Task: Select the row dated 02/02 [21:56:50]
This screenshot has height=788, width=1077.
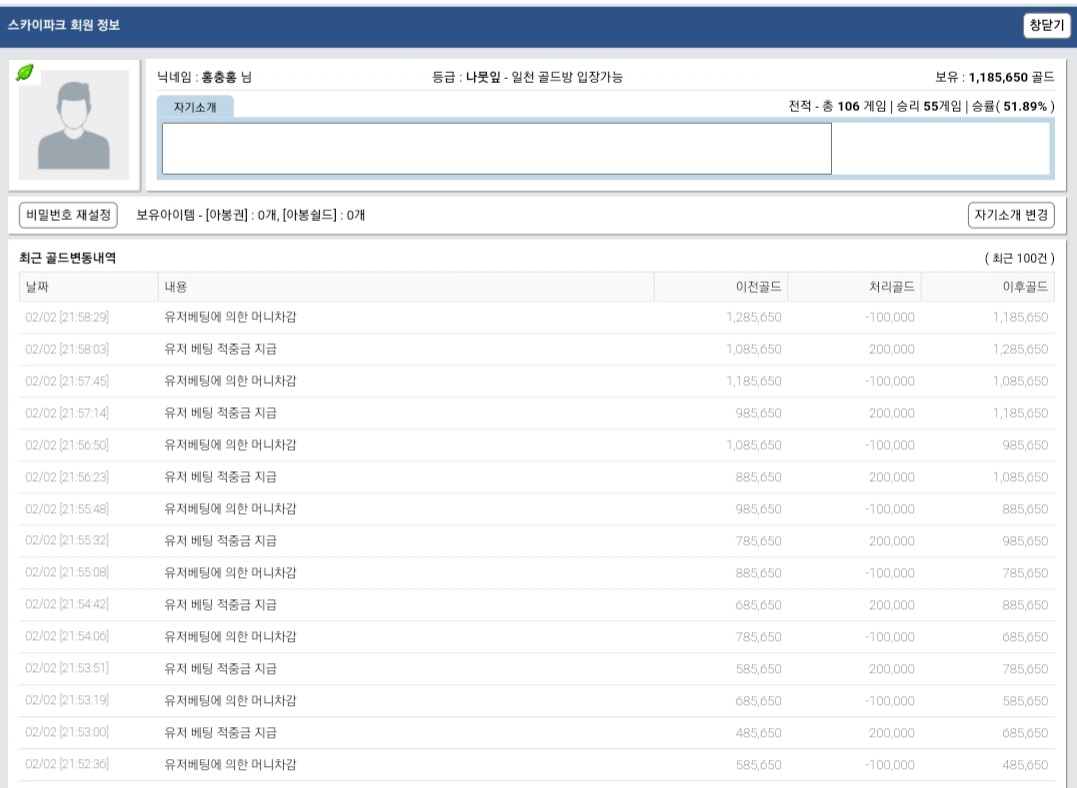Action: click(x=536, y=445)
